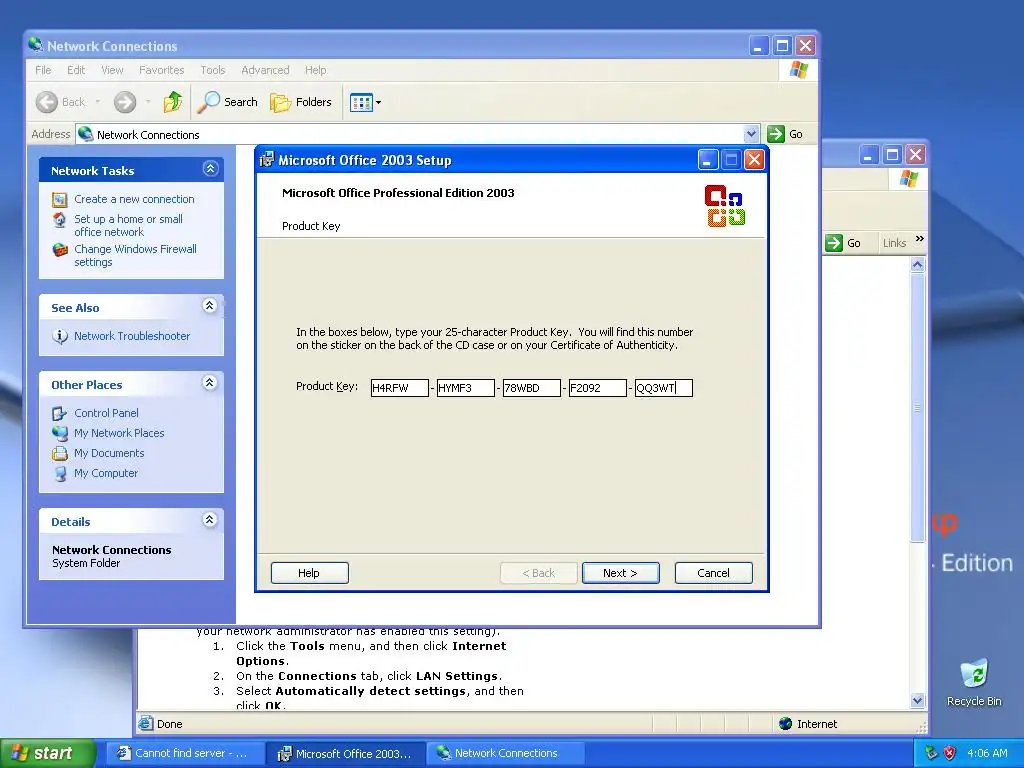The image size is (1024, 768).
Task: Click the Network Troubleshooter info icon
Action: (x=60, y=336)
